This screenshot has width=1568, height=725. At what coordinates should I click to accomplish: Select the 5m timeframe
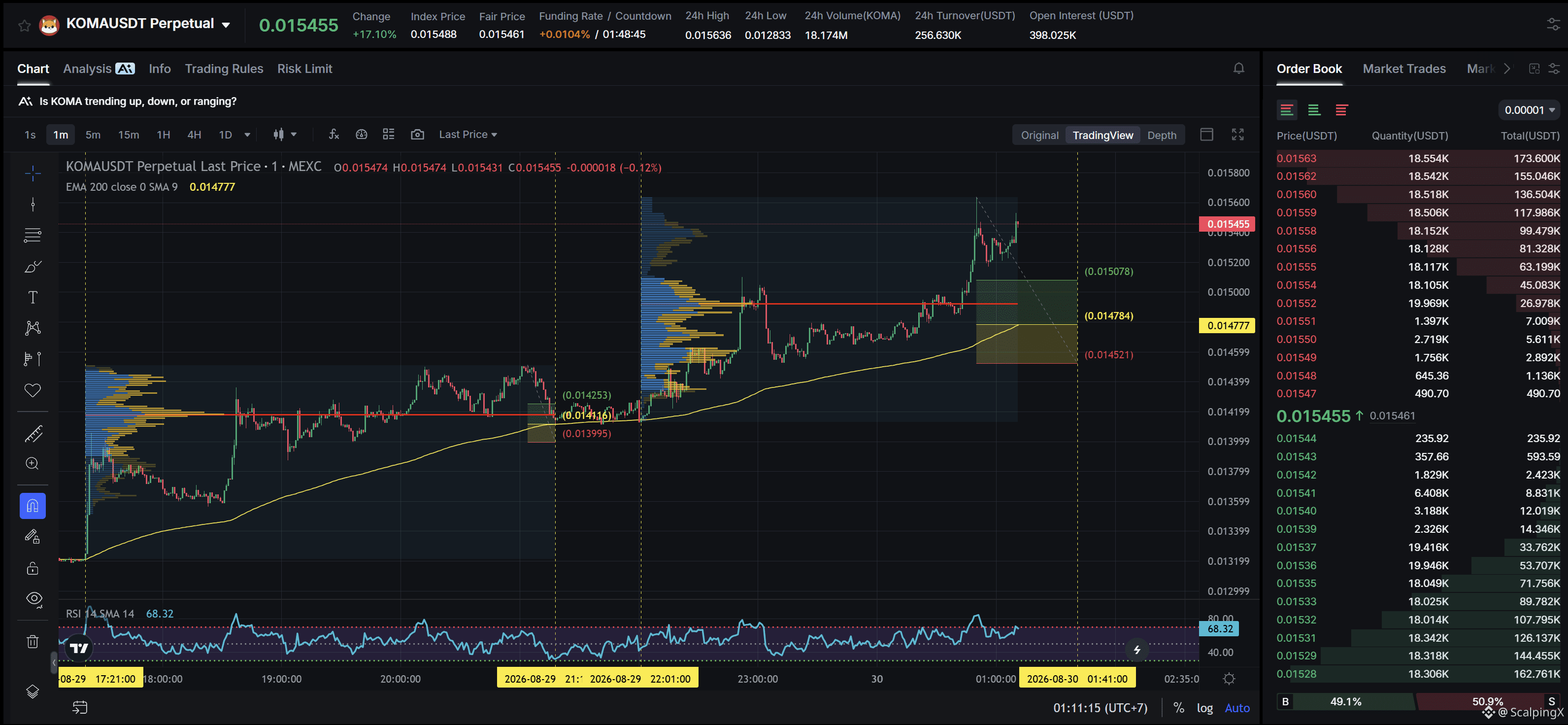93,135
